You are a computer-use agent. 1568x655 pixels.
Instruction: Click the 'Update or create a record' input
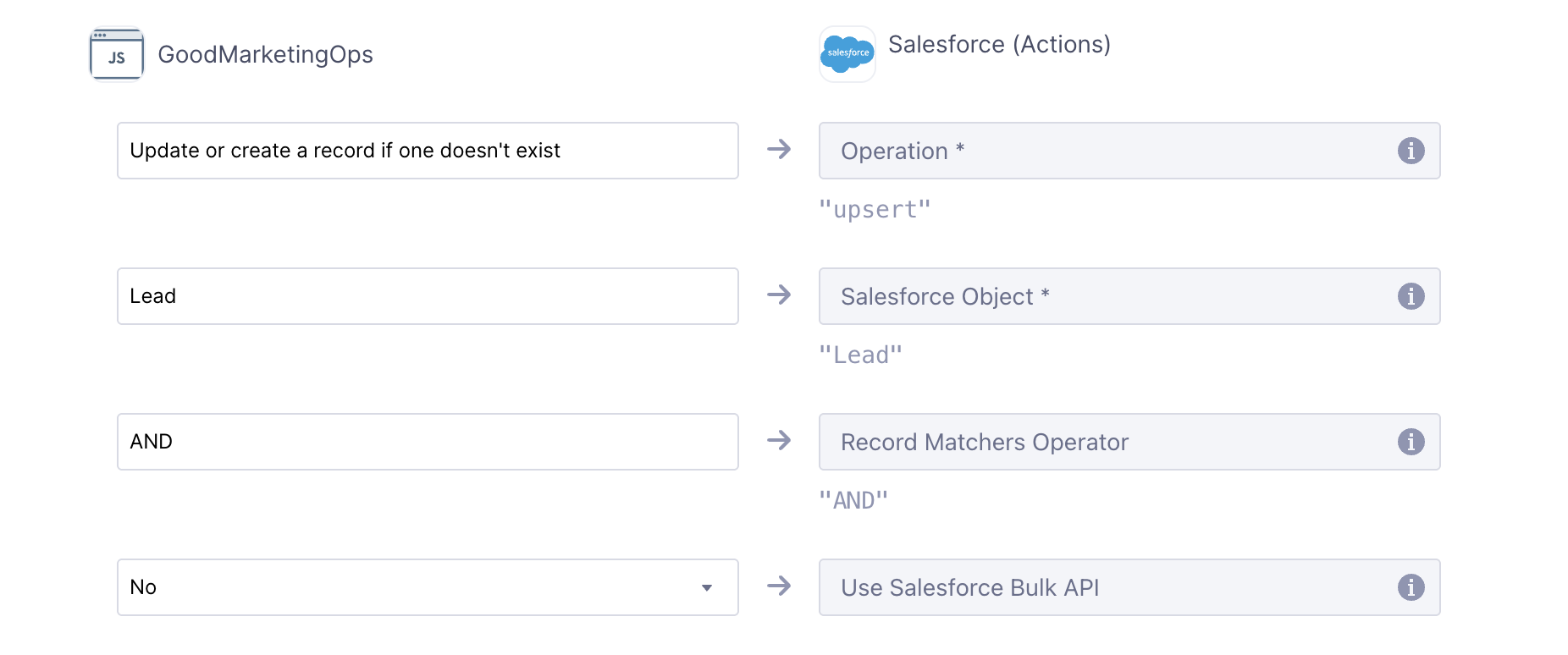[428, 151]
